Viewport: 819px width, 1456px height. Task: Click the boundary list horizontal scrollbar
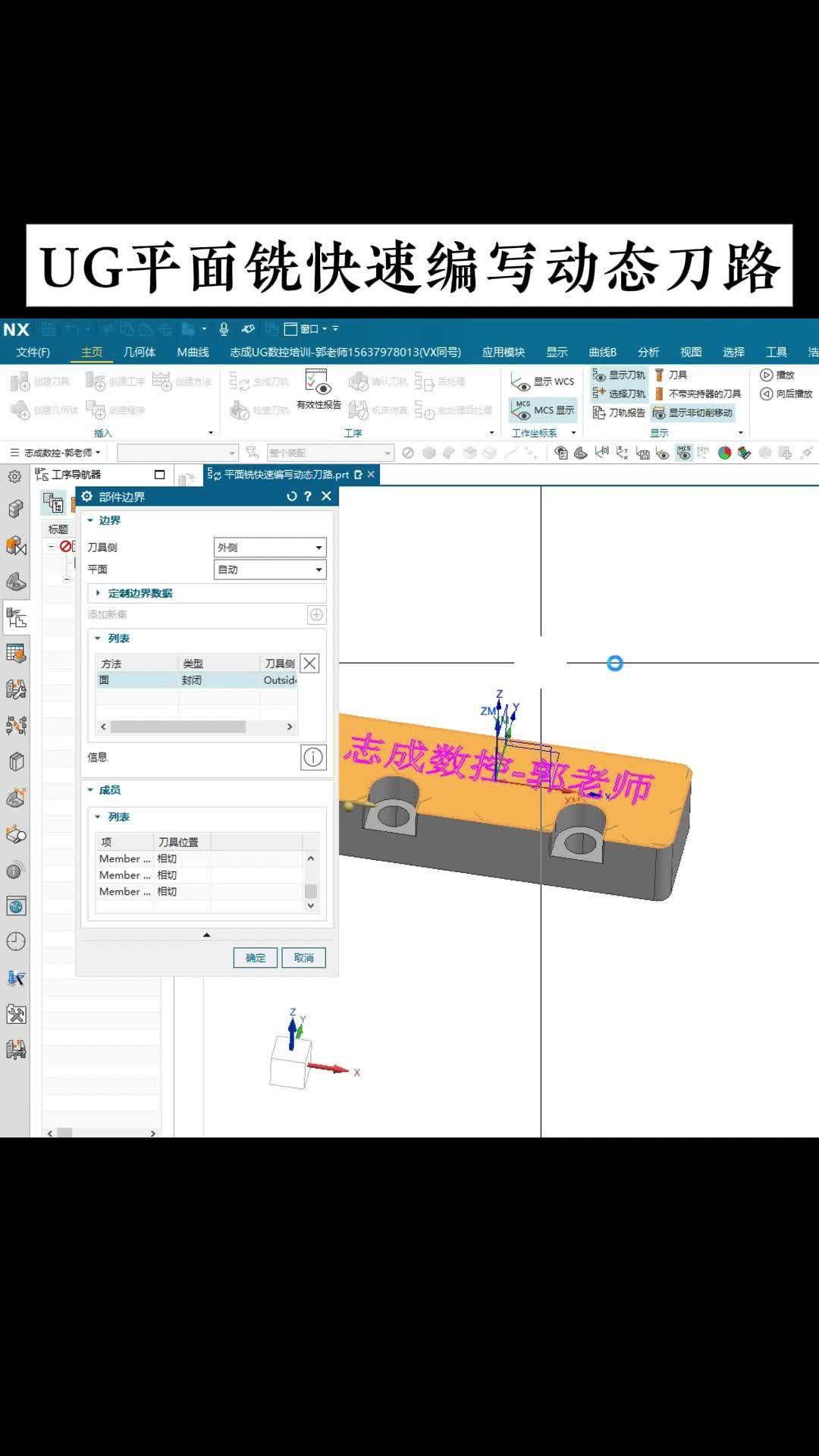pos(177,726)
